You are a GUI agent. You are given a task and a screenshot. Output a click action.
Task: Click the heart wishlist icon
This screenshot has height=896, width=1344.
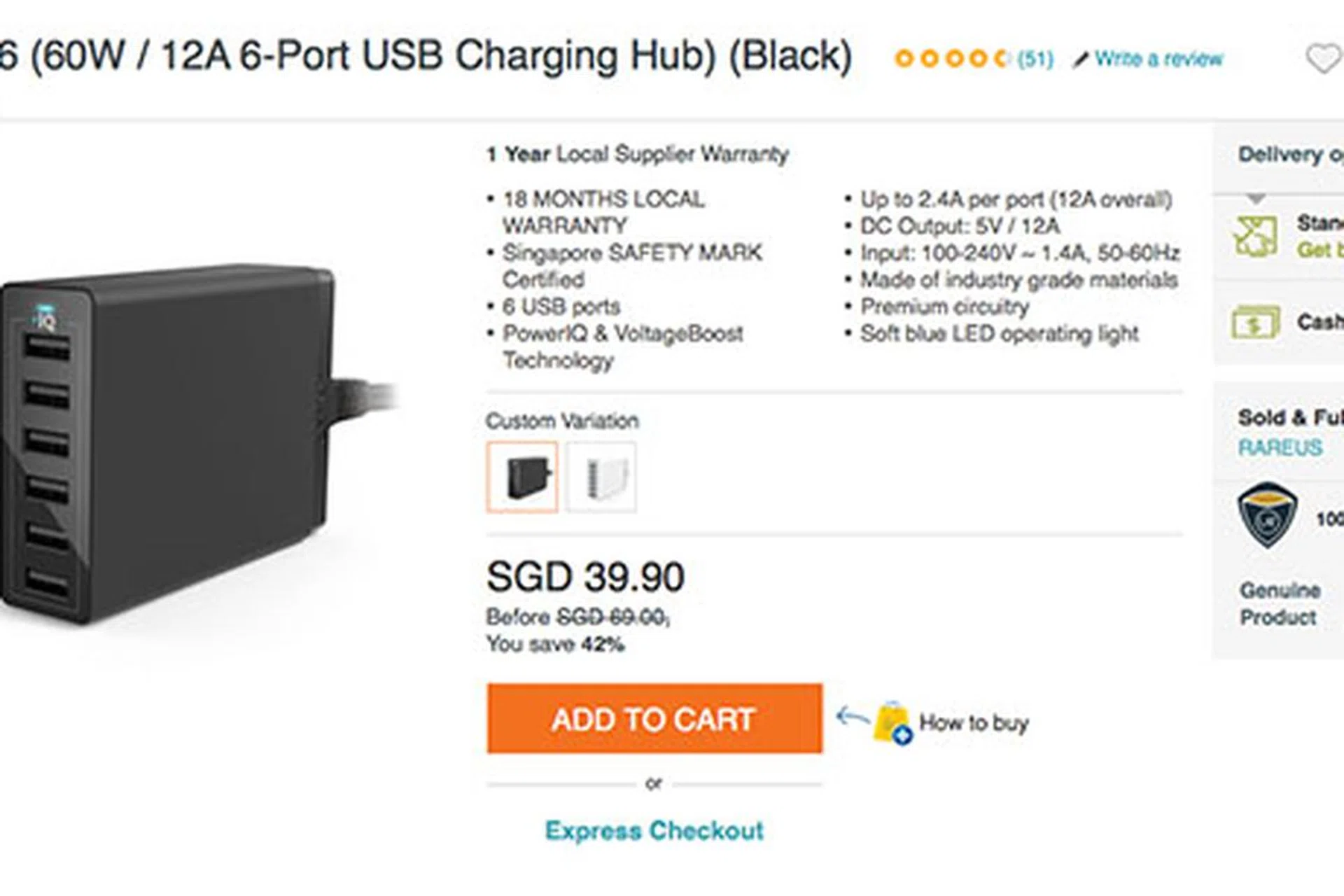tap(1323, 59)
